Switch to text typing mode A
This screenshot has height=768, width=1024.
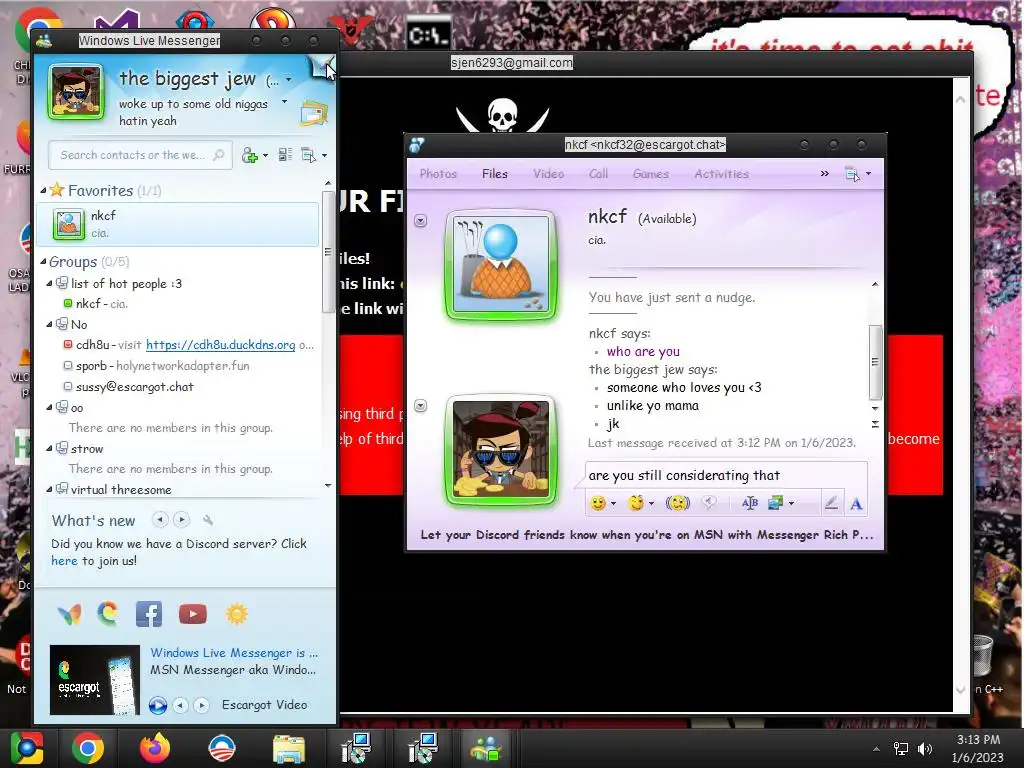(x=856, y=504)
